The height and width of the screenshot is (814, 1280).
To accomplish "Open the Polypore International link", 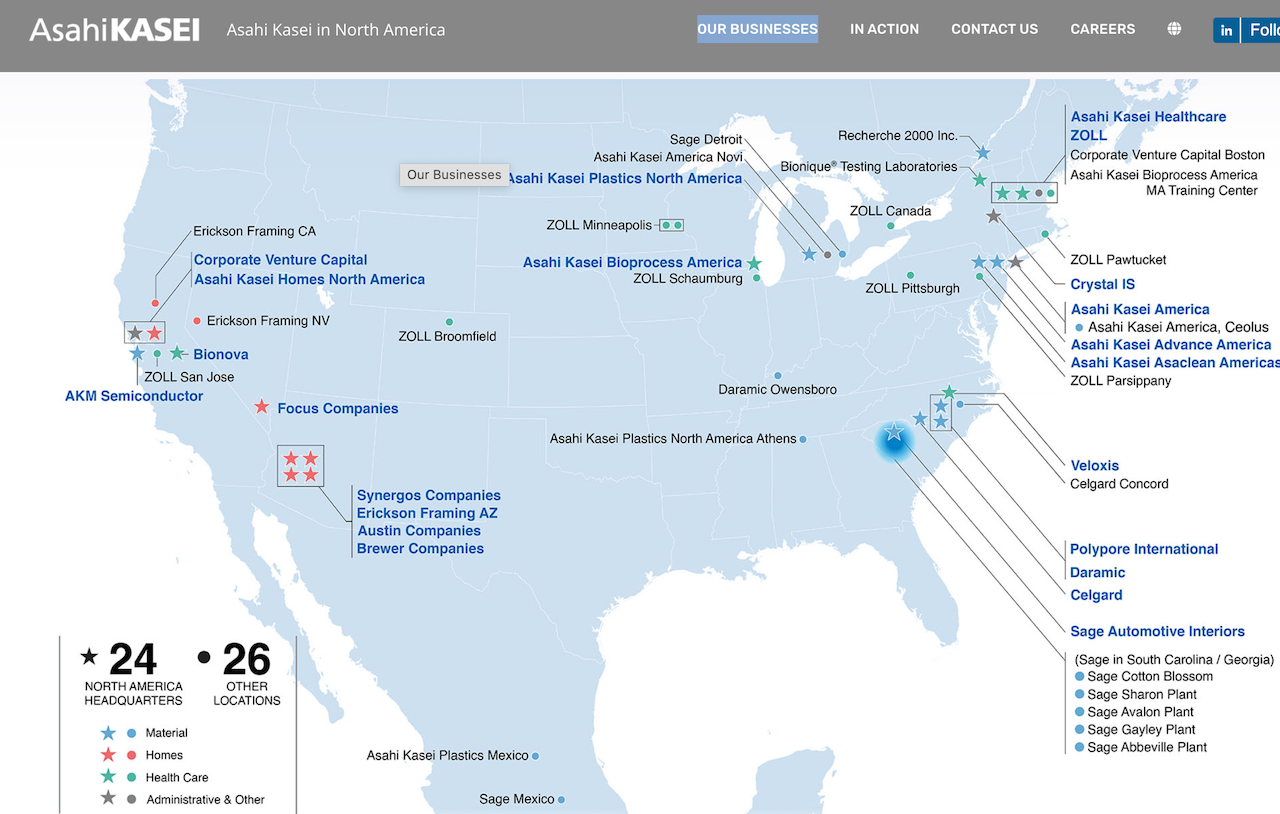I will pyautogui.click(x=1144, y=549).
